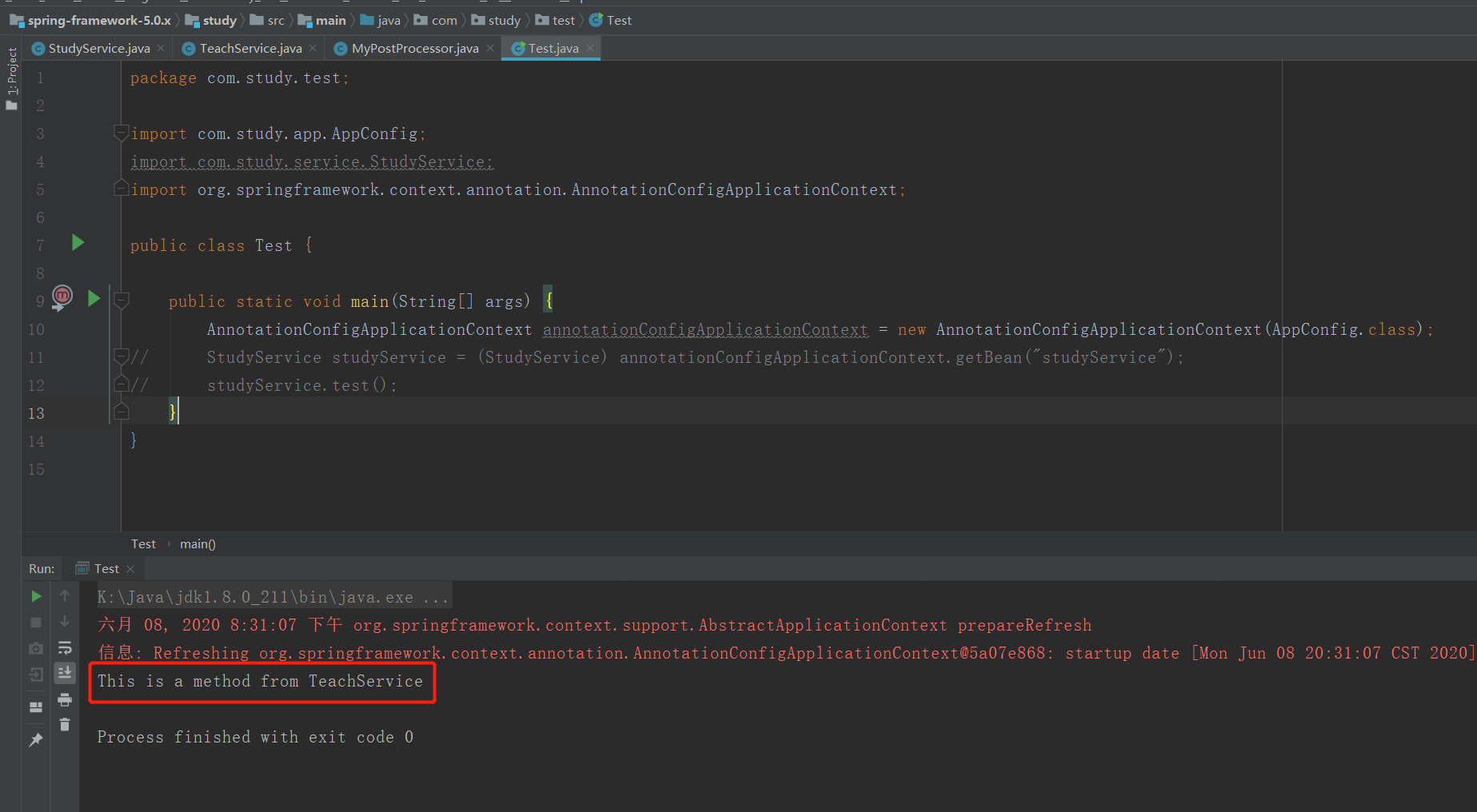Click the down arrow in Run console toolbar

tap(65, 622)
